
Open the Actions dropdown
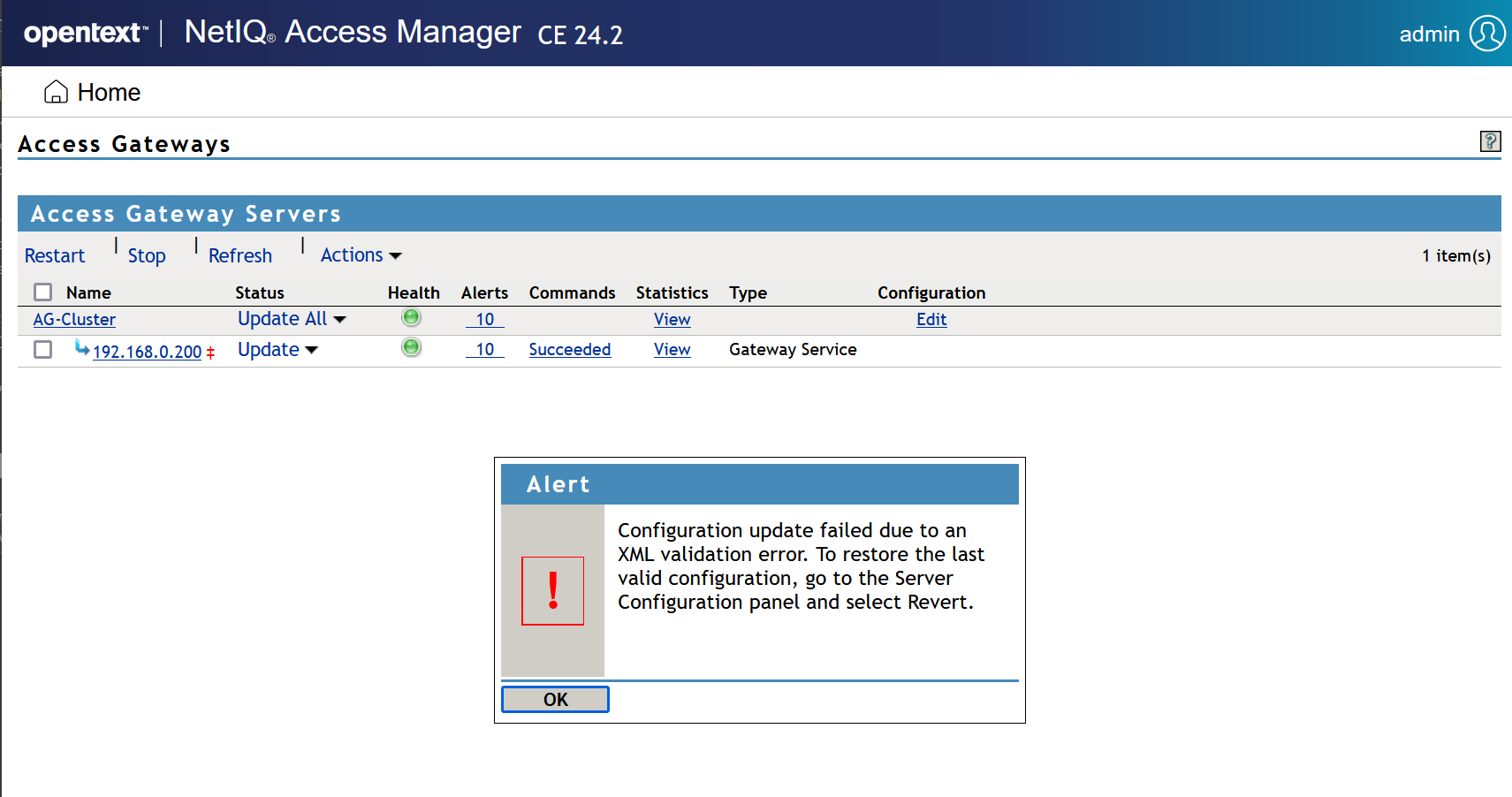[359, 254]
